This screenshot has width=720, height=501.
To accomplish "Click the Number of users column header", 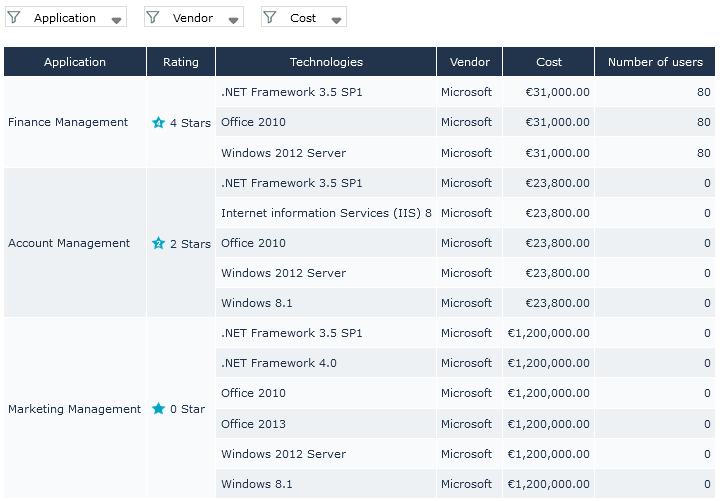I will 655,62.
